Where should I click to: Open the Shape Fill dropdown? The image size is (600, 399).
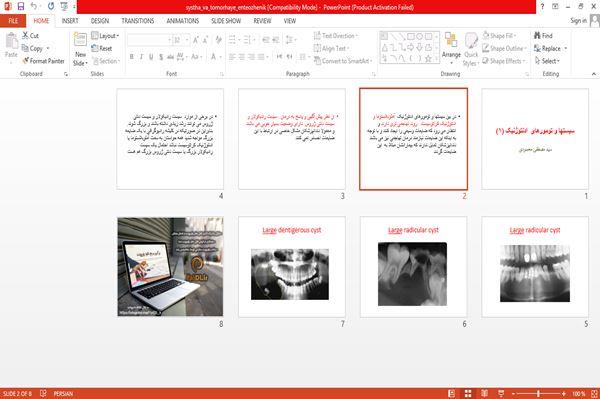point(499,36)
